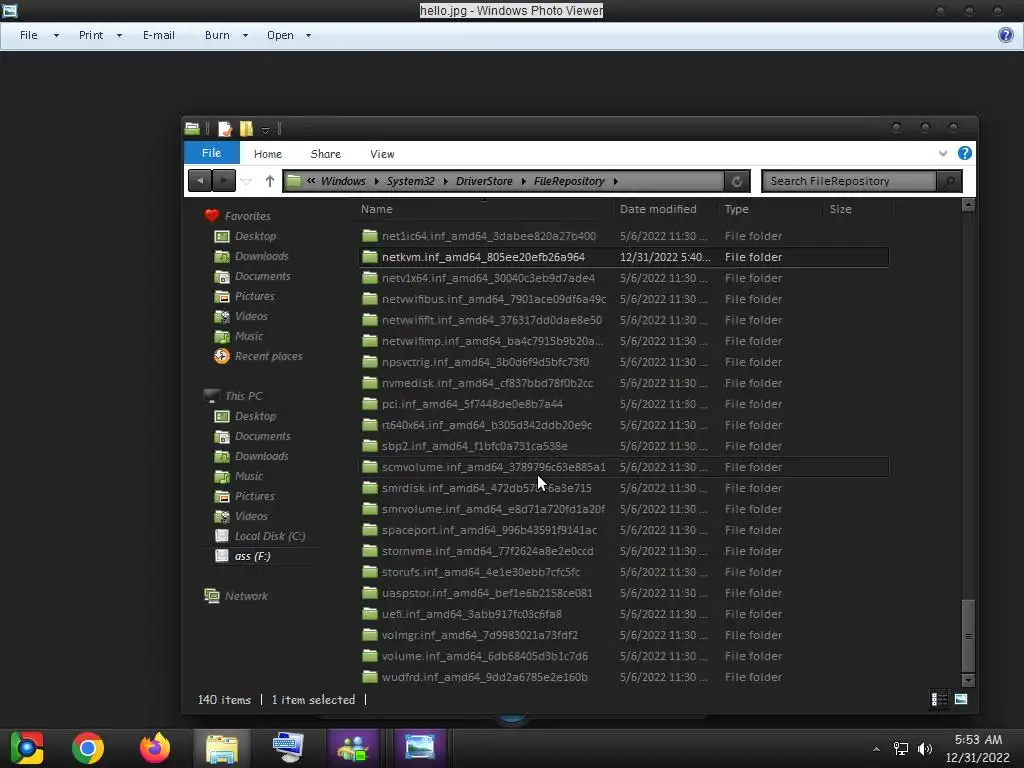Expand the Open dropdown in Photo Viewer
Viewport: 1024px width, 768px height.
[308, 35]
